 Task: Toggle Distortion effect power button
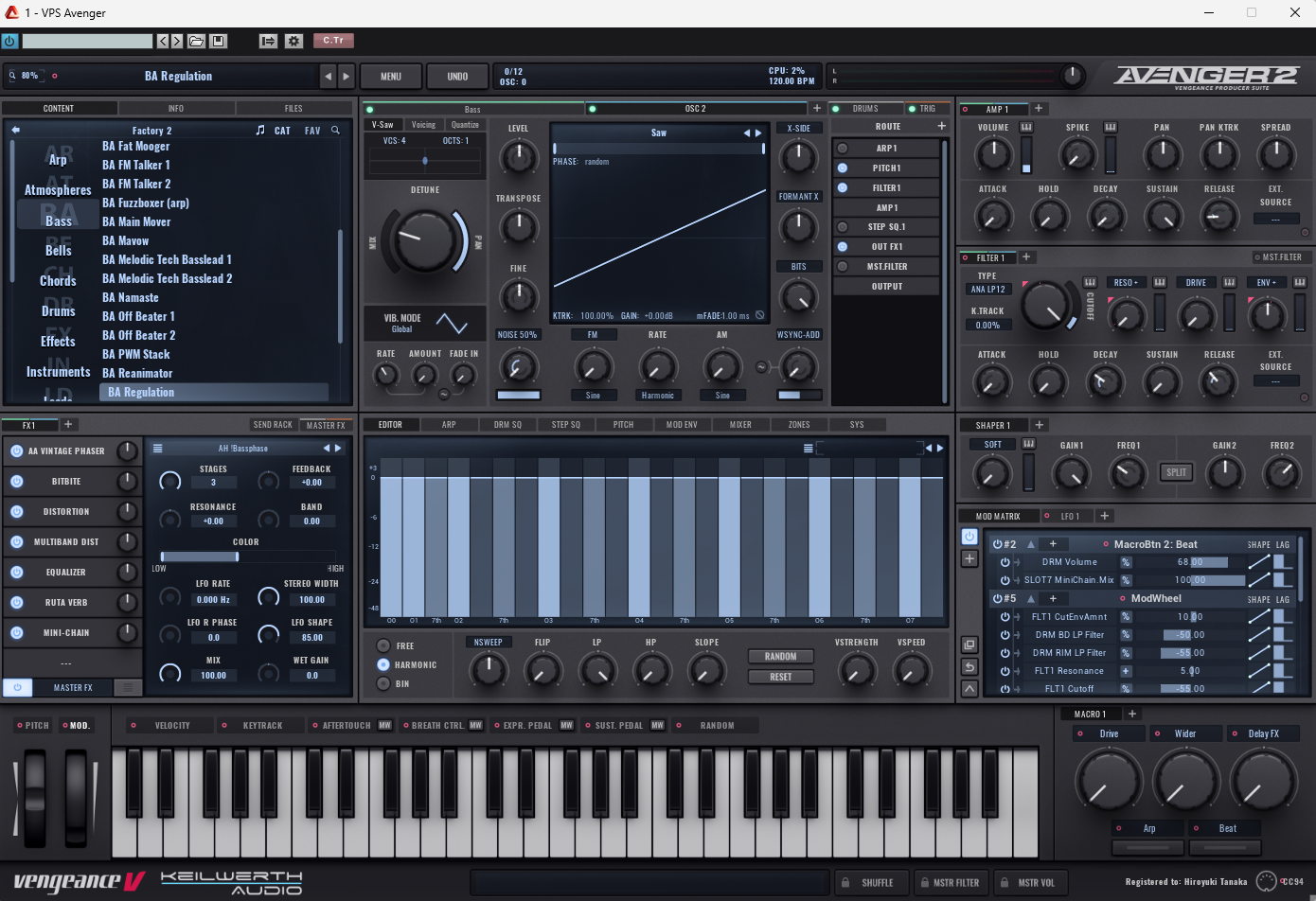[16, 512]
